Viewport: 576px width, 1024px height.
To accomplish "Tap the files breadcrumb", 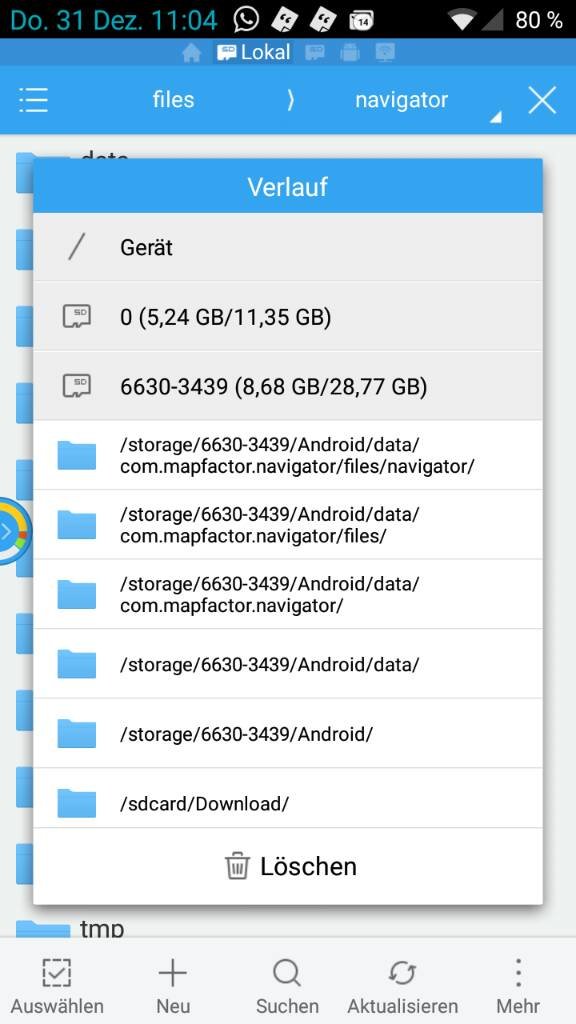I will [x=173, y=100].
